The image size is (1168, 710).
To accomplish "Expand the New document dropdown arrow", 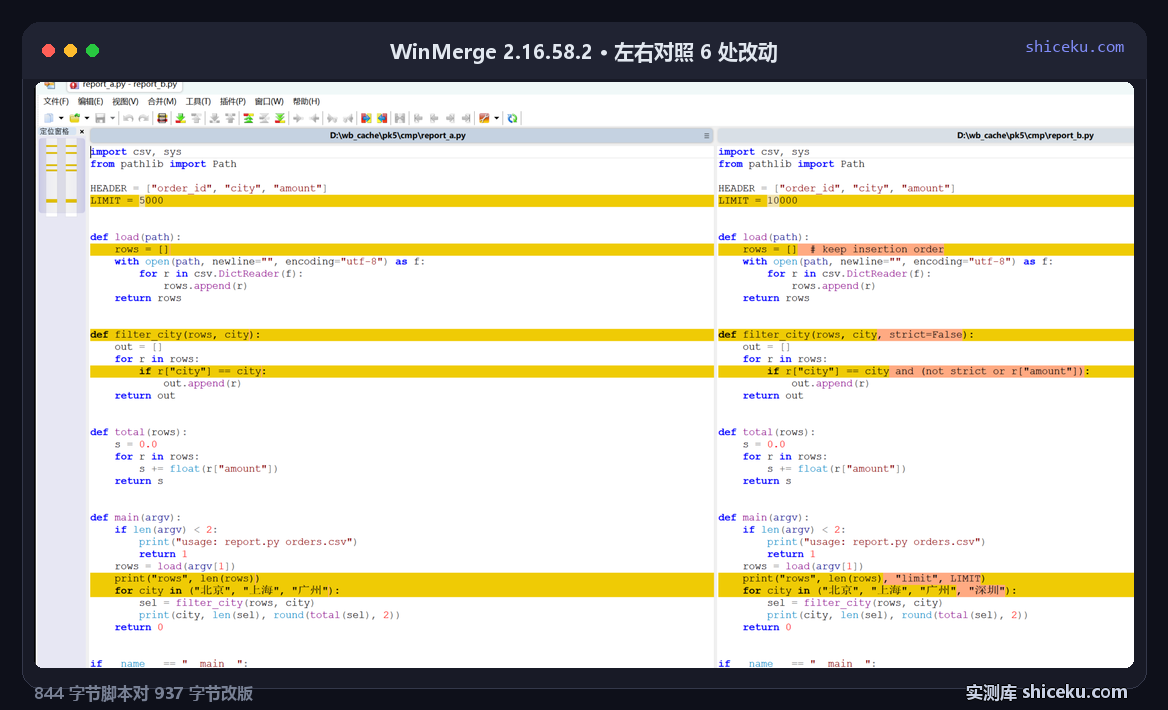I will pos(61,118).
